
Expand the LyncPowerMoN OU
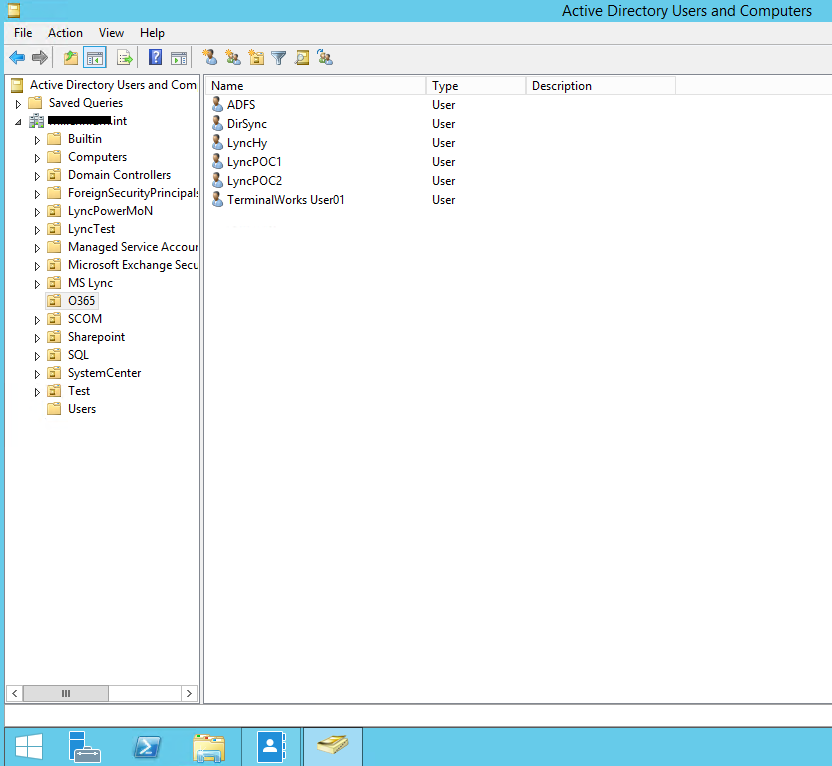point(37,212)
